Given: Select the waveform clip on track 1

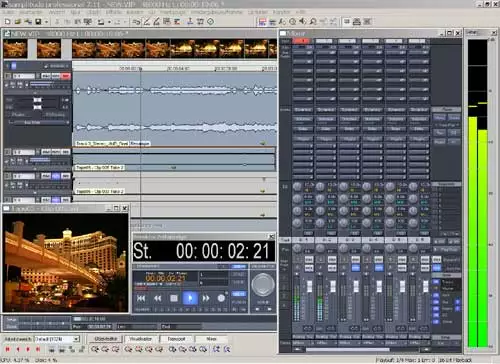Looking at the screenshot, I should 175,109.
